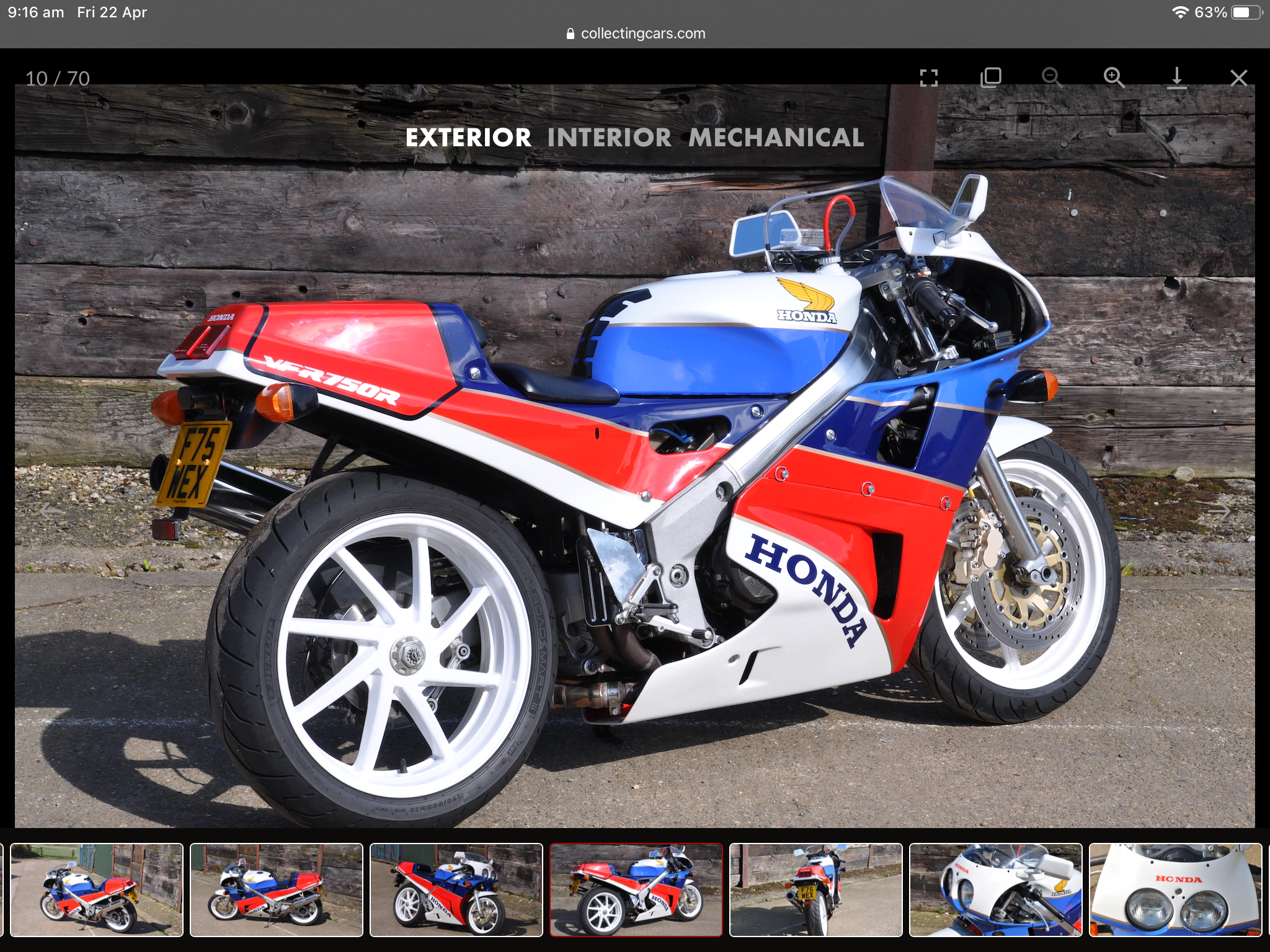Tap the battery indicator icon
Viewport: 1270px width, 952px height.
tap(1246, 12)
